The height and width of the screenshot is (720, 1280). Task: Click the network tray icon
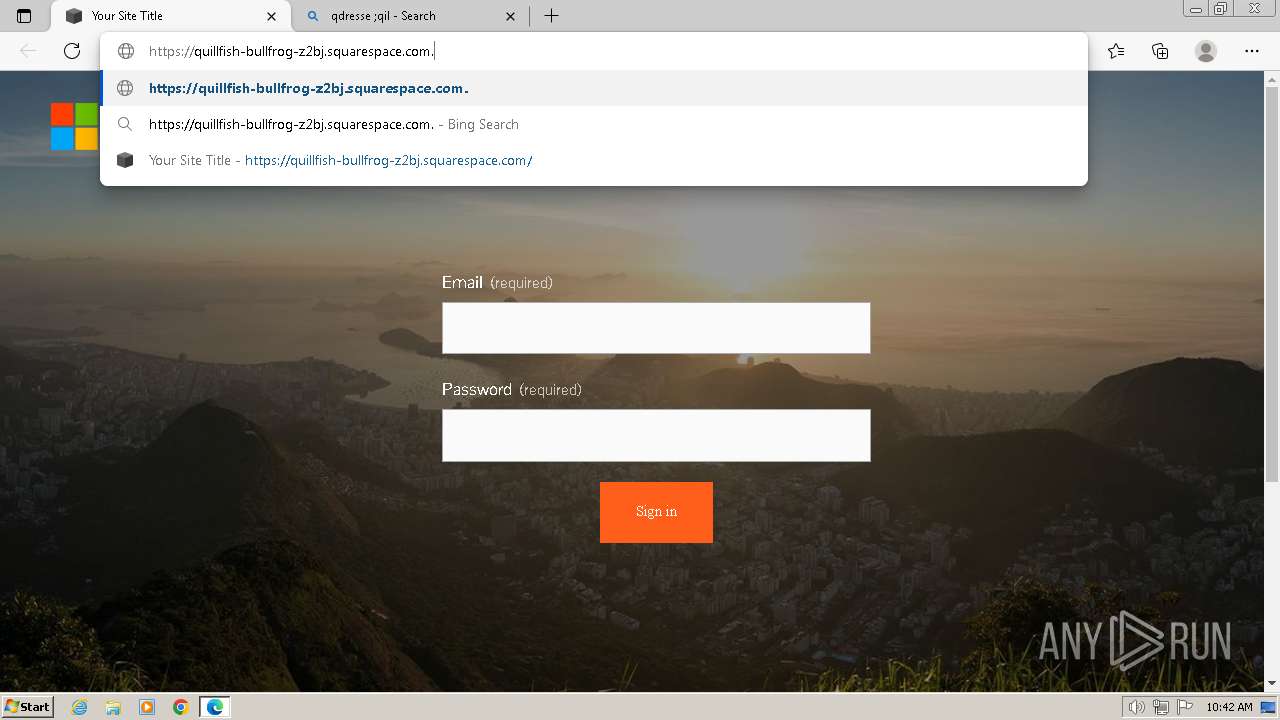1160,707
